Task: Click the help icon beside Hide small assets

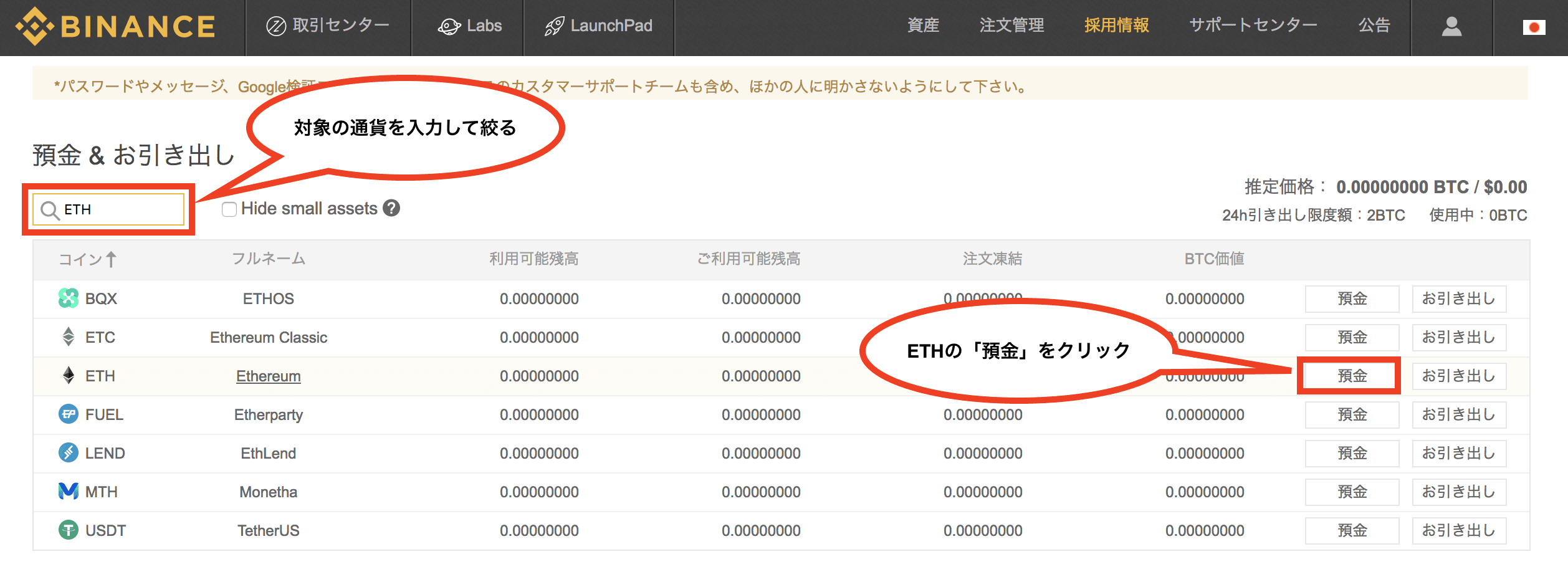Action: [x=391, y=208]
